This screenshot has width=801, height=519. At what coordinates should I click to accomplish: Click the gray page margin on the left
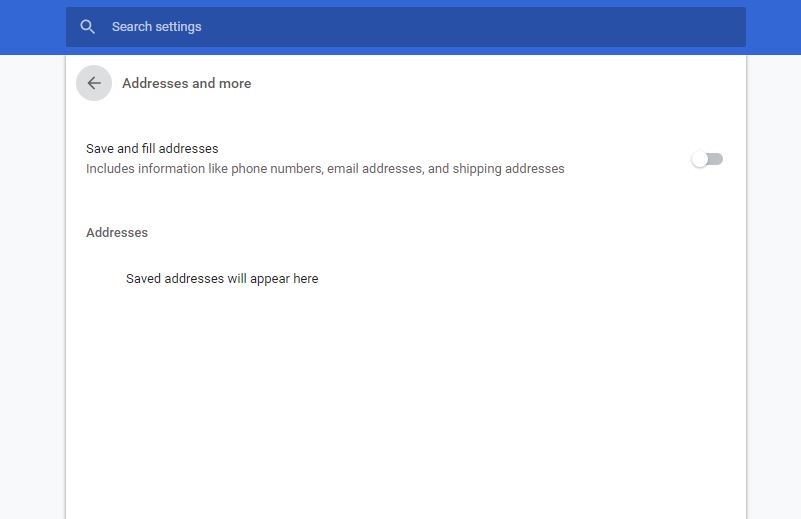click(32, 300)
